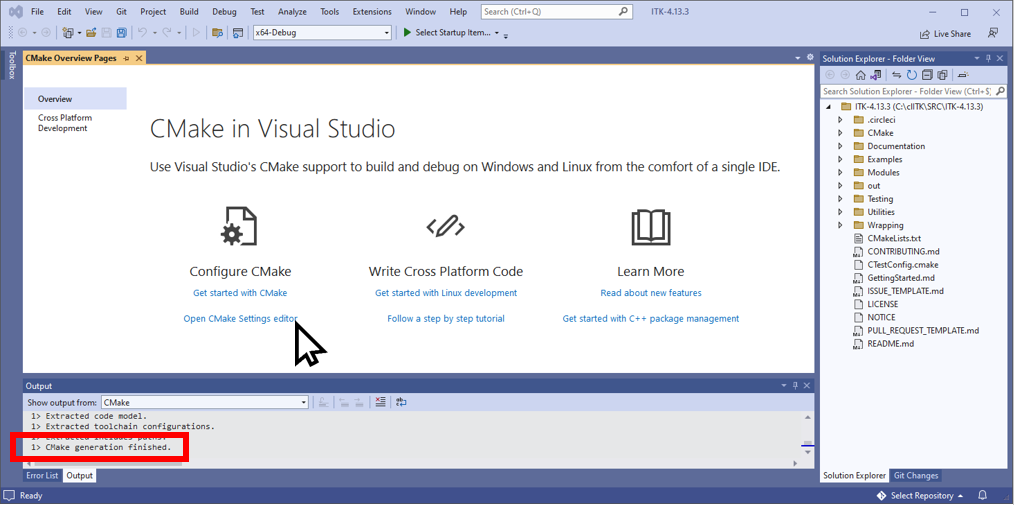Click the sync arrows icon in Solution Explorer
1014x505 pixels.
click(897, 75)
